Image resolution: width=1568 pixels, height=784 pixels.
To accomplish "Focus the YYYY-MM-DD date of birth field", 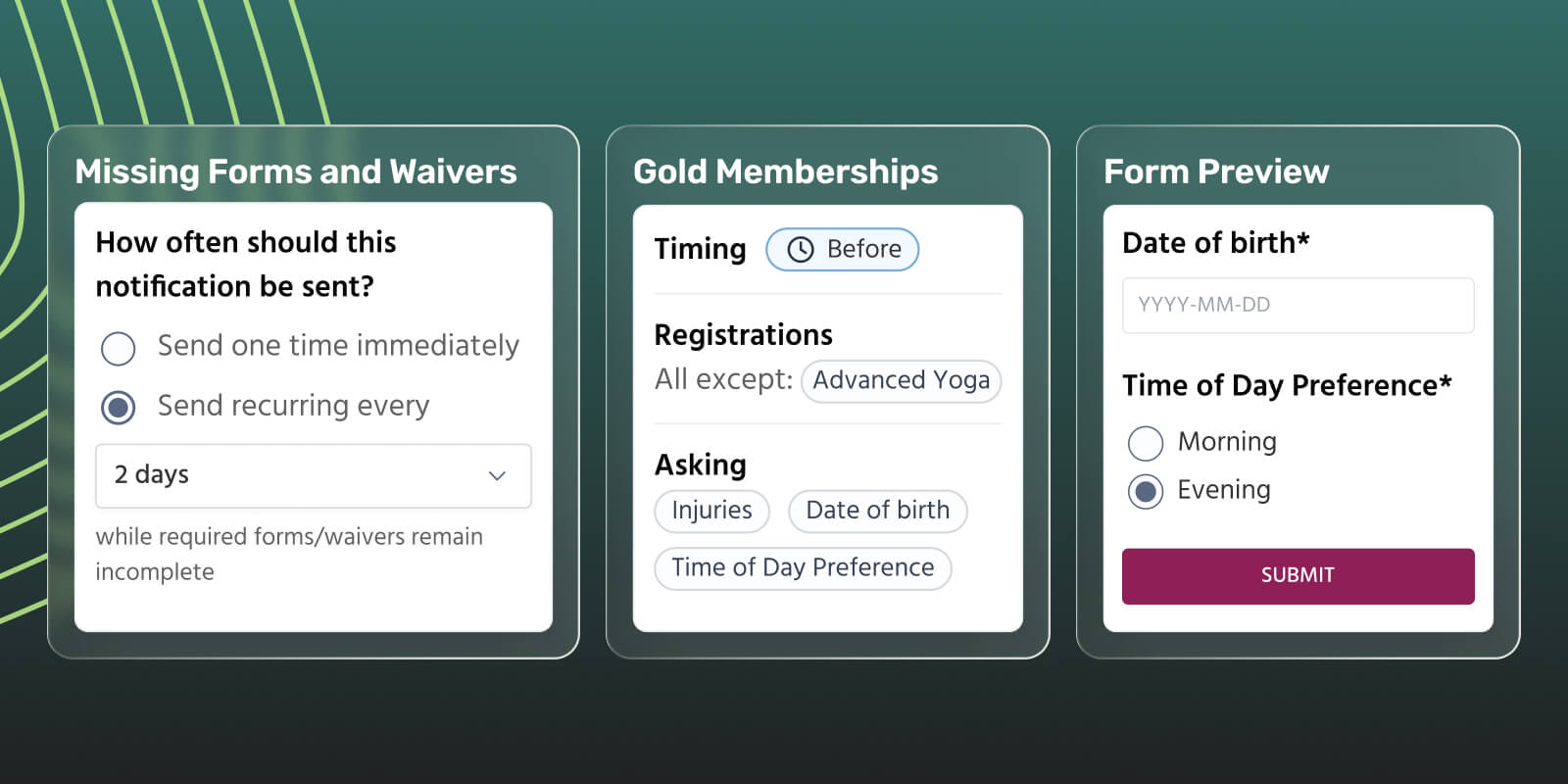I will [x=1298, y=305].
